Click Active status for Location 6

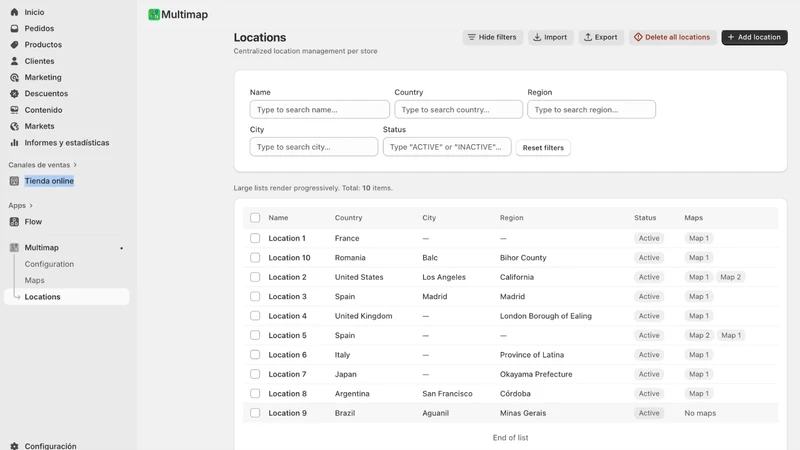(649, 355)
